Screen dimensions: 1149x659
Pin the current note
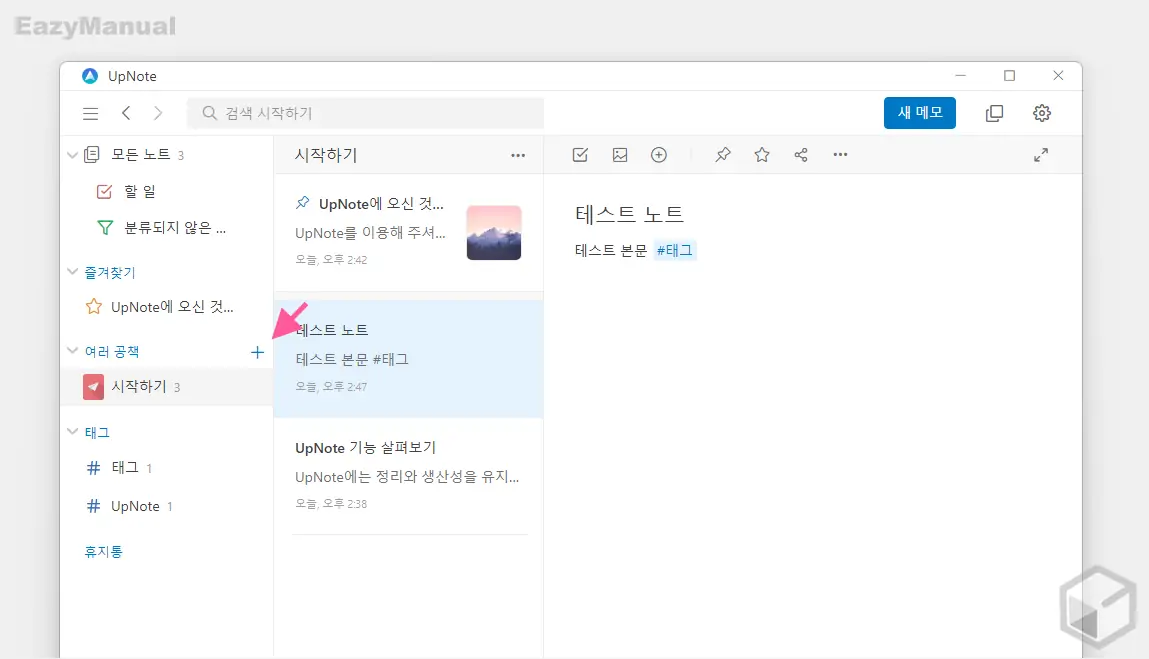pos(723,155)
